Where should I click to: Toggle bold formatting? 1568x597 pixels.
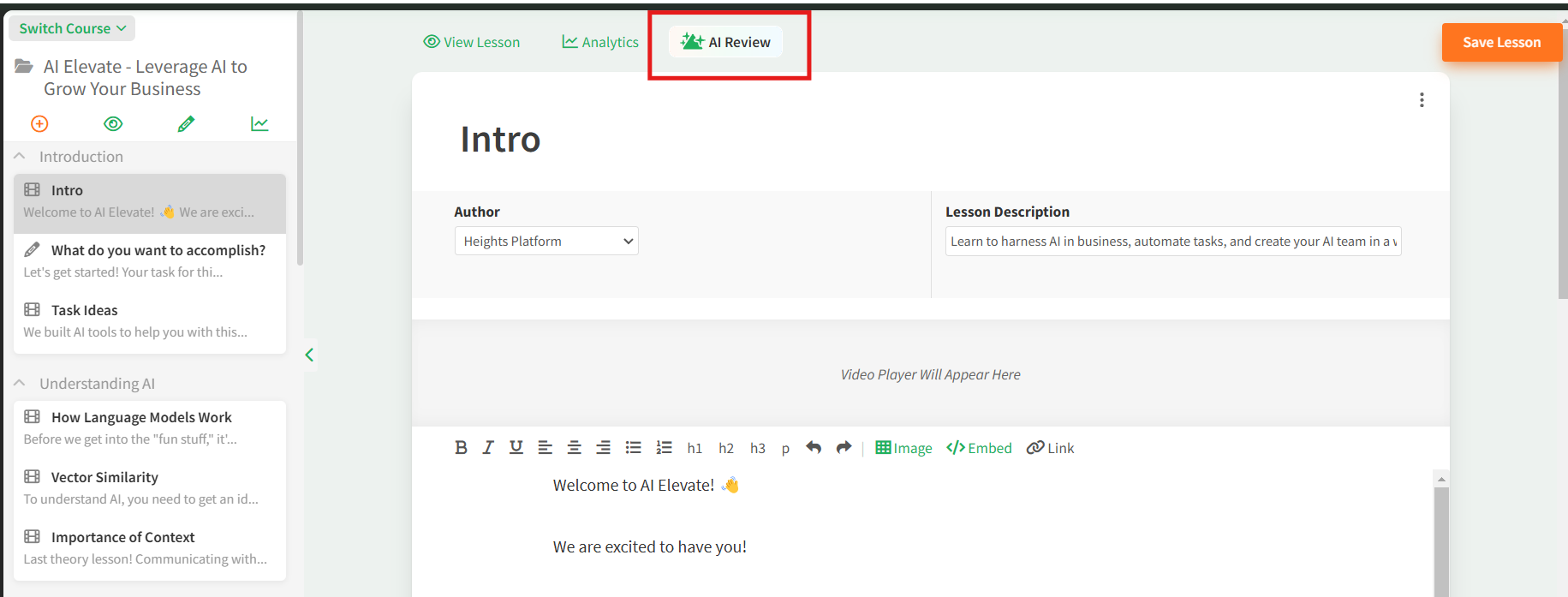point(461,447)
